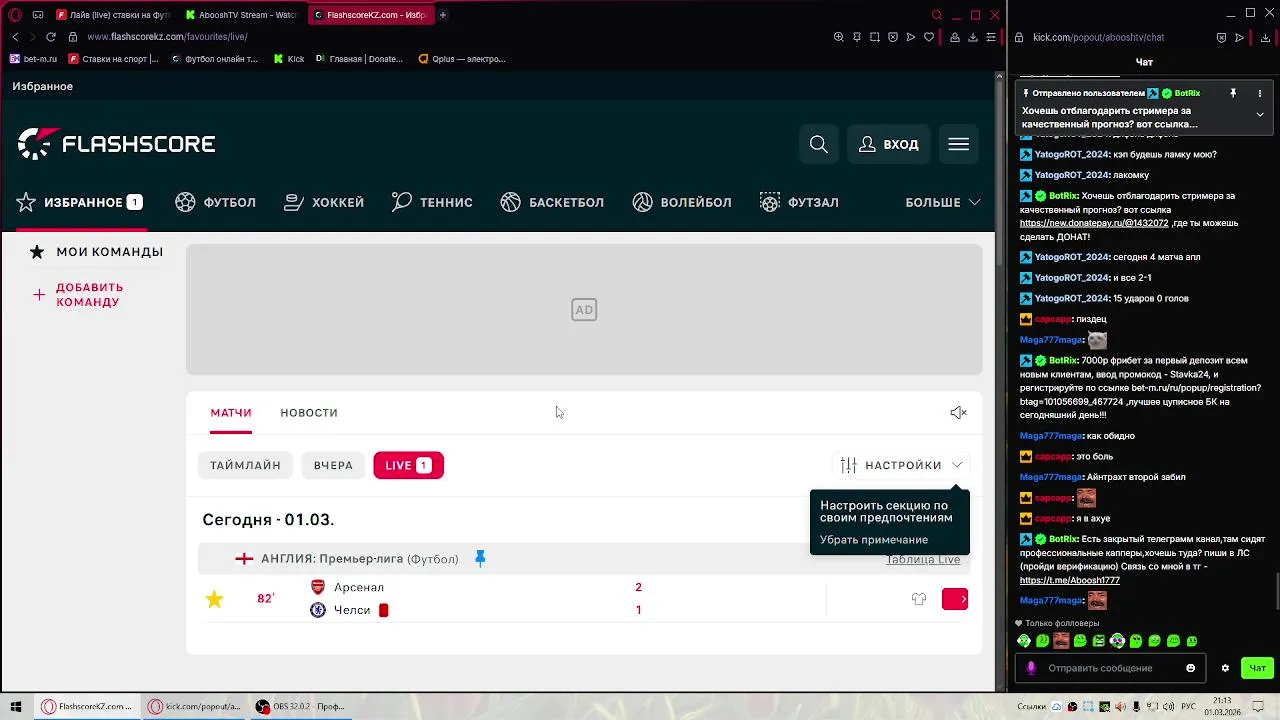Image resolution: width=1280 pixels, height=720 pixels.
Task: Click the browser zoom magnifier icon
Action: (839, 37)
